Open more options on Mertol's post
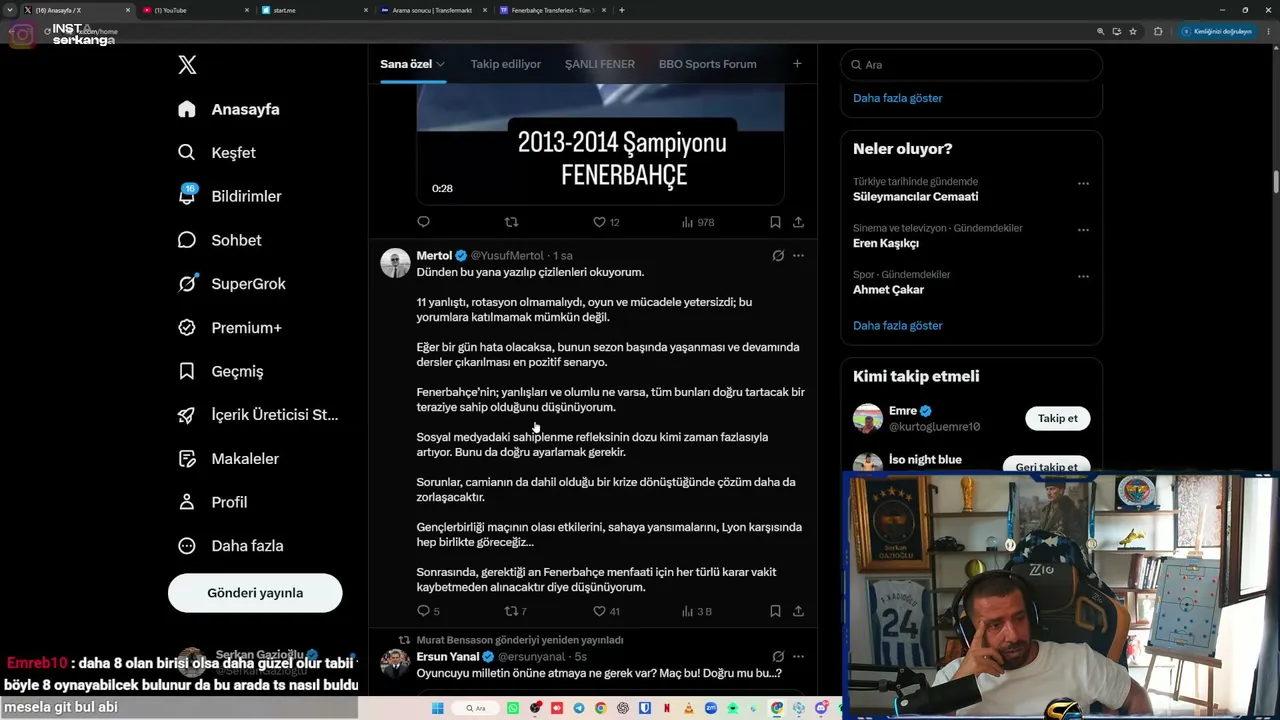The image size is (1280, 720). [798, 256]
